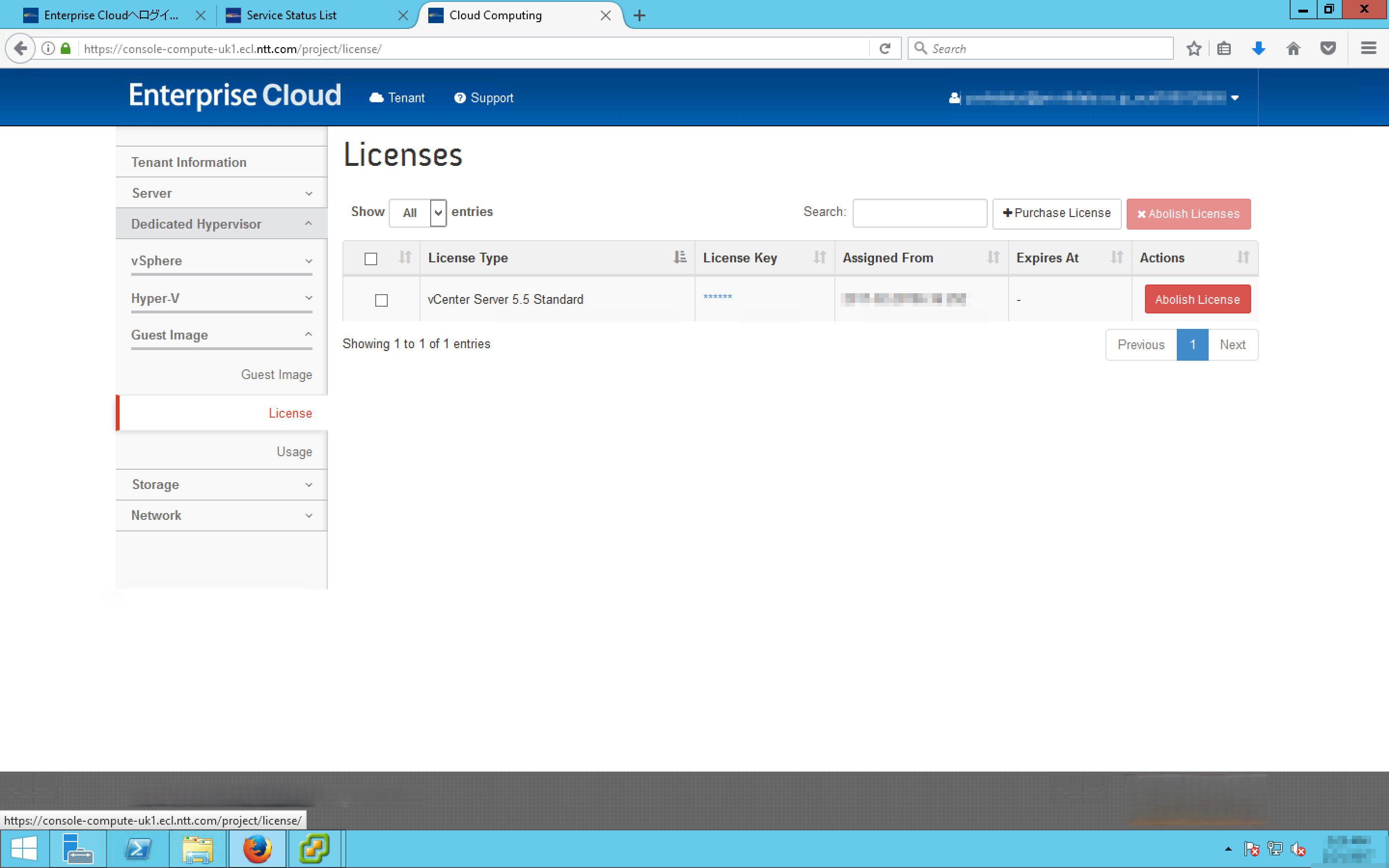Open the Show entries dropdown
This screenshot has height=868, width=1389.
pyautogui.click(x=417, y=213)
